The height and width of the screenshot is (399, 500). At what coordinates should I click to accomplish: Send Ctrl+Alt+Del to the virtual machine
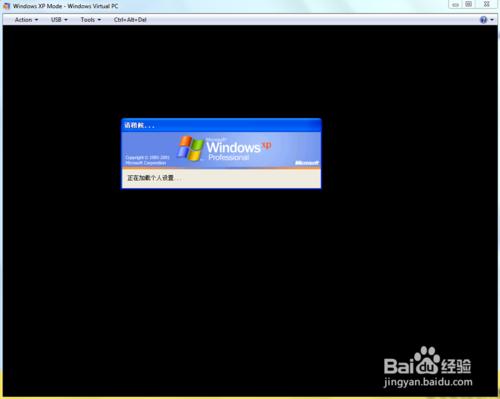(x=130, y=20)
